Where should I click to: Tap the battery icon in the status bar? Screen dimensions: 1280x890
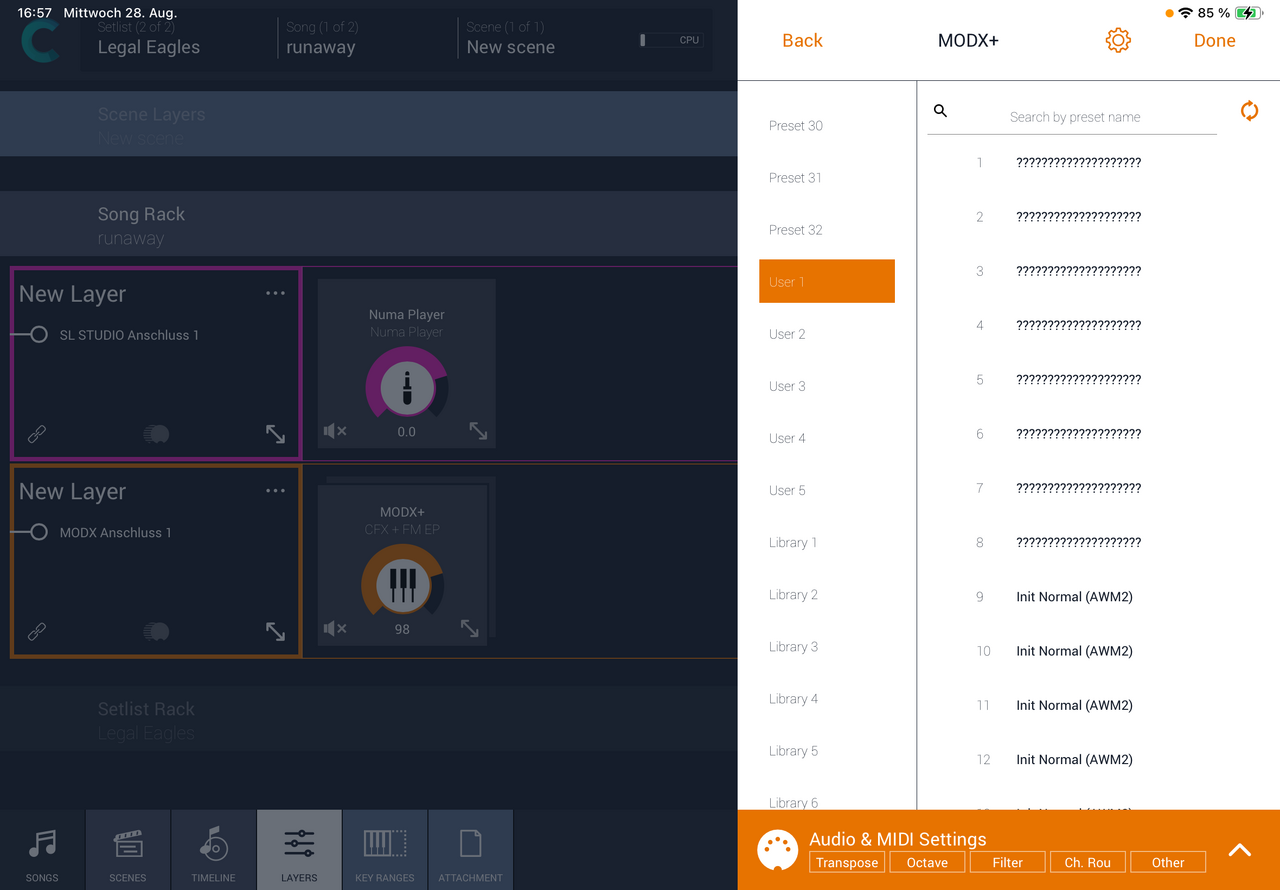tap(1249, 13)
